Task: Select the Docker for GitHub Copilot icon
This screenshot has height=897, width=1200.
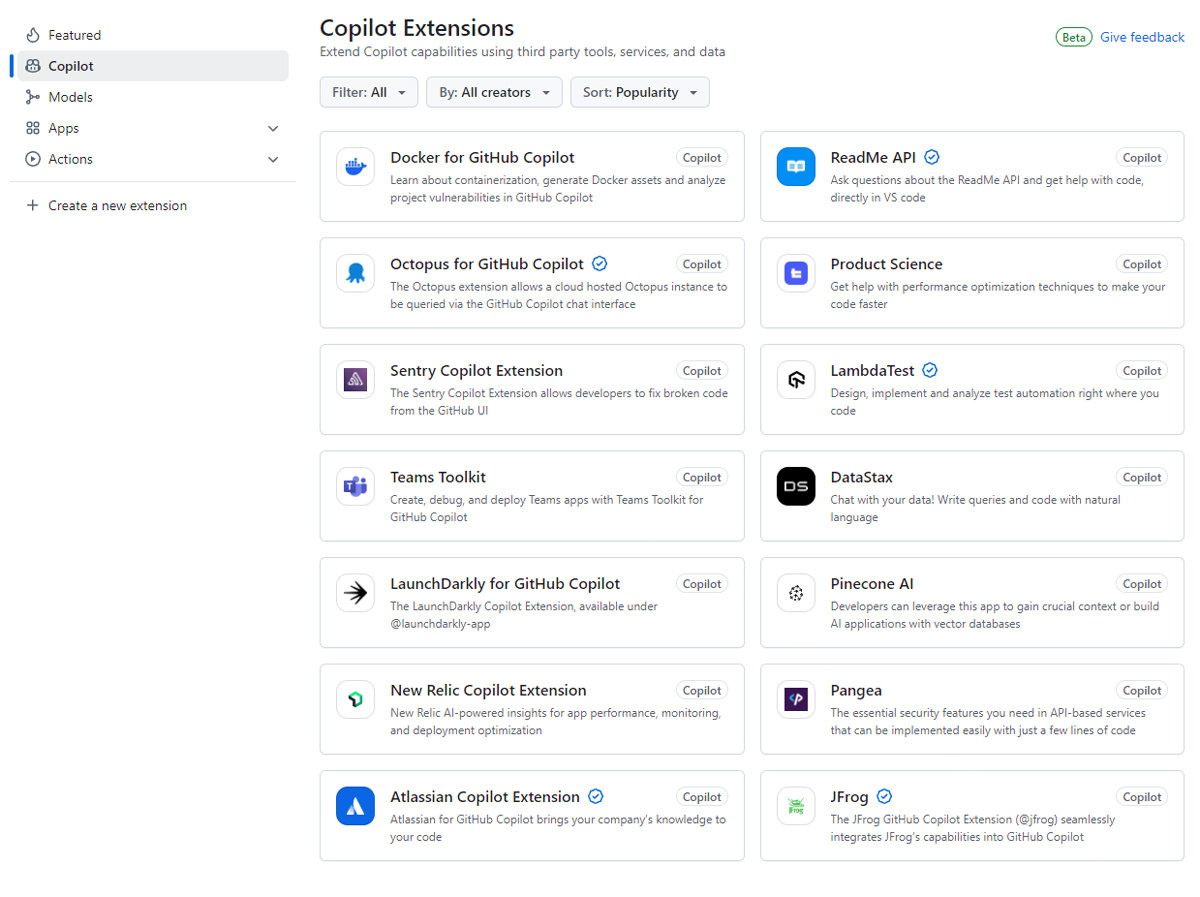Action: tap(355, 166)
